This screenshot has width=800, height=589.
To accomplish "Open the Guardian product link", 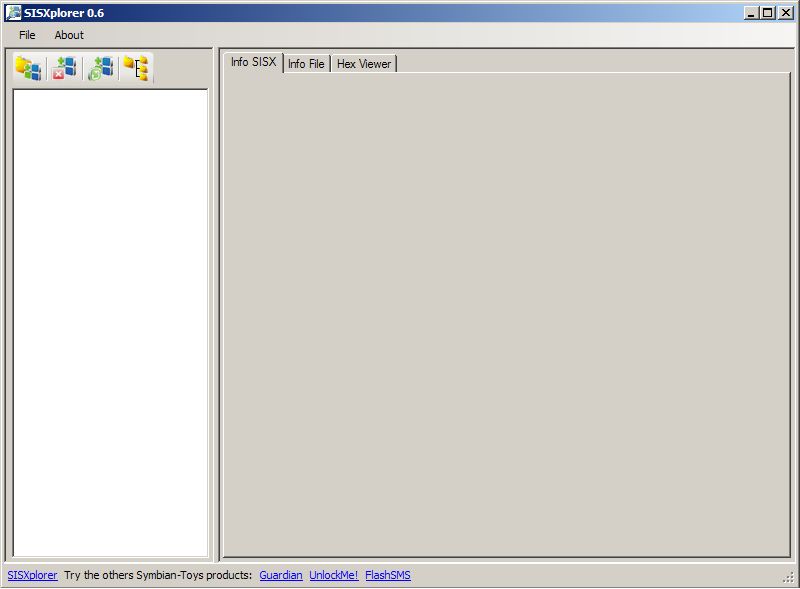I will 281,575.
